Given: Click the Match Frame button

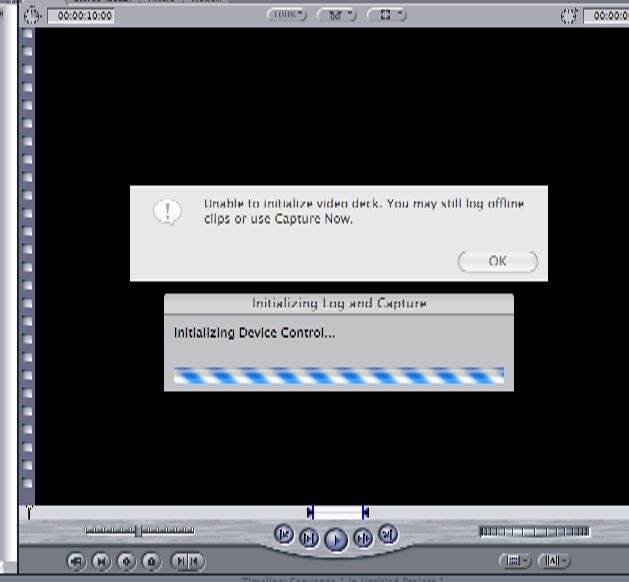Looking at the screenshot, I should tap(76, 561).
